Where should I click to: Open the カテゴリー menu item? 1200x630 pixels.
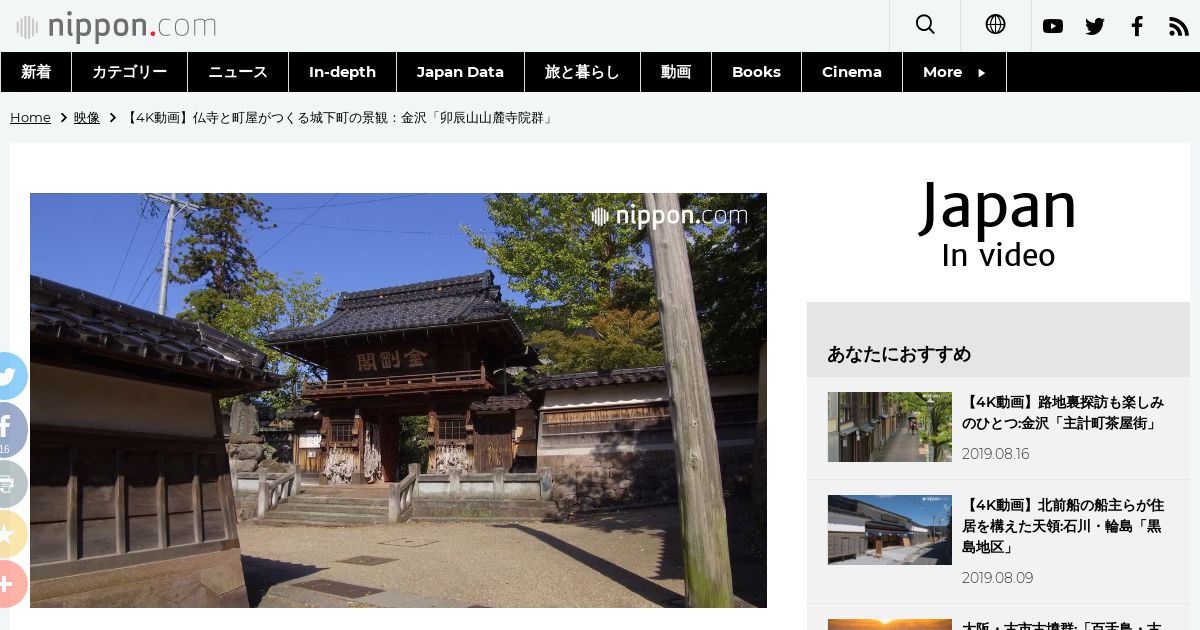(130, 72)
